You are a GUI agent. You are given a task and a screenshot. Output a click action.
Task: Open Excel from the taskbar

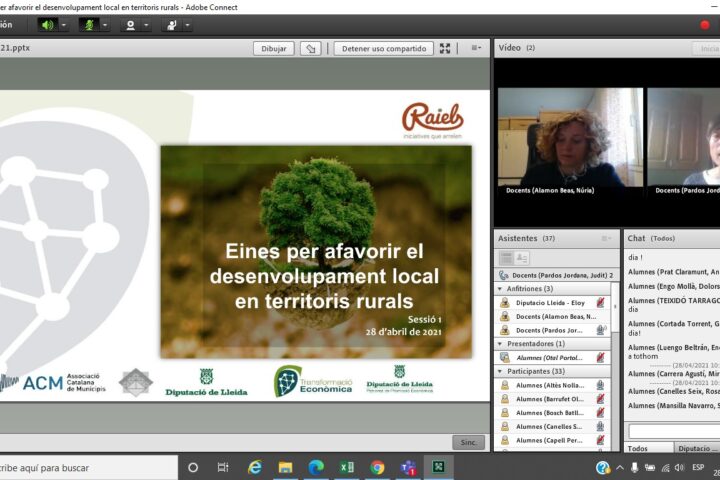click(347, 468)
